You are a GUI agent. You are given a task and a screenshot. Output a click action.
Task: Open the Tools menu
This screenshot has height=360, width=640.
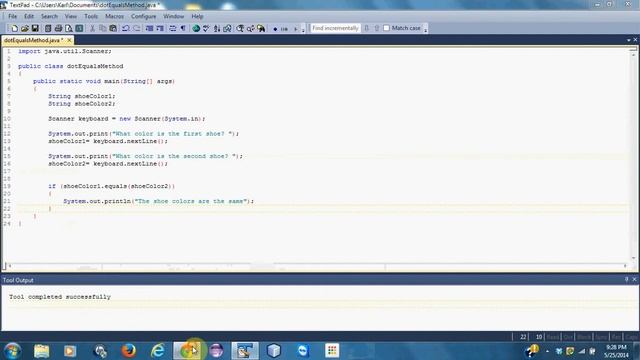coord(91,16)
